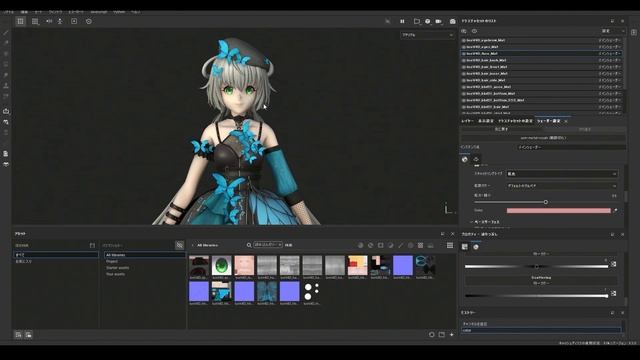The width and height of the screenshot is (640, 360).
Task: Switch to the テクスチャセットの設定 tab
Action: coord(515,121)
